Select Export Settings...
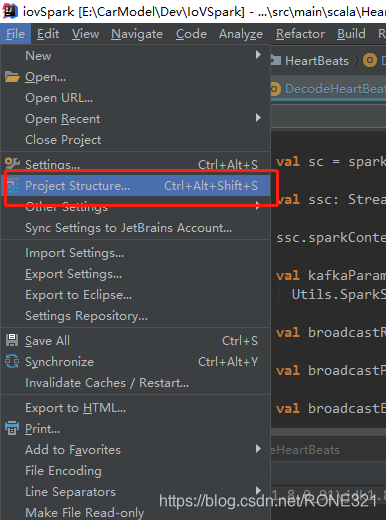The image size is (386, 520). coord(135,274)
